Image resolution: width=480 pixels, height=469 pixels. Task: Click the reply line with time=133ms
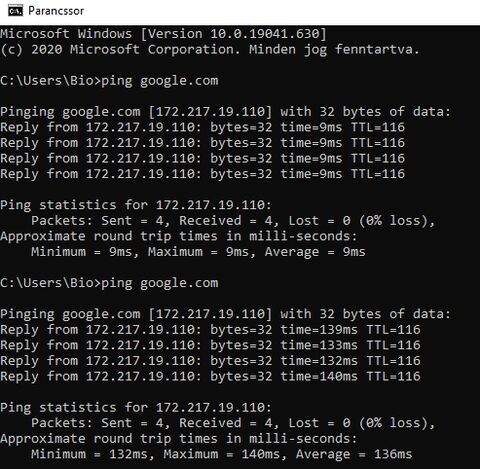[210, 345]
